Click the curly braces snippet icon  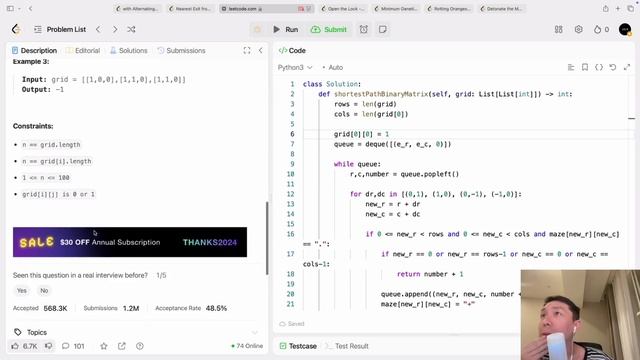pos(599,67)
